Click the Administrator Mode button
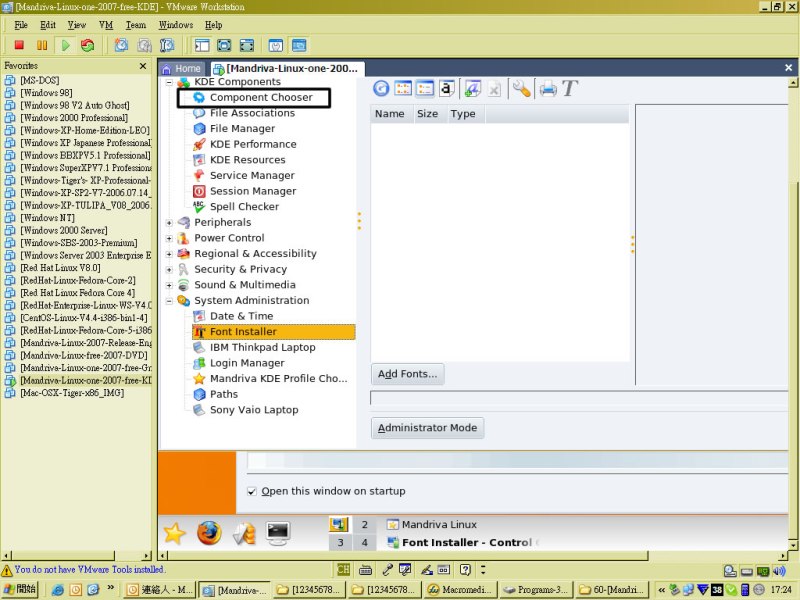800x600 pixels. 428,428
